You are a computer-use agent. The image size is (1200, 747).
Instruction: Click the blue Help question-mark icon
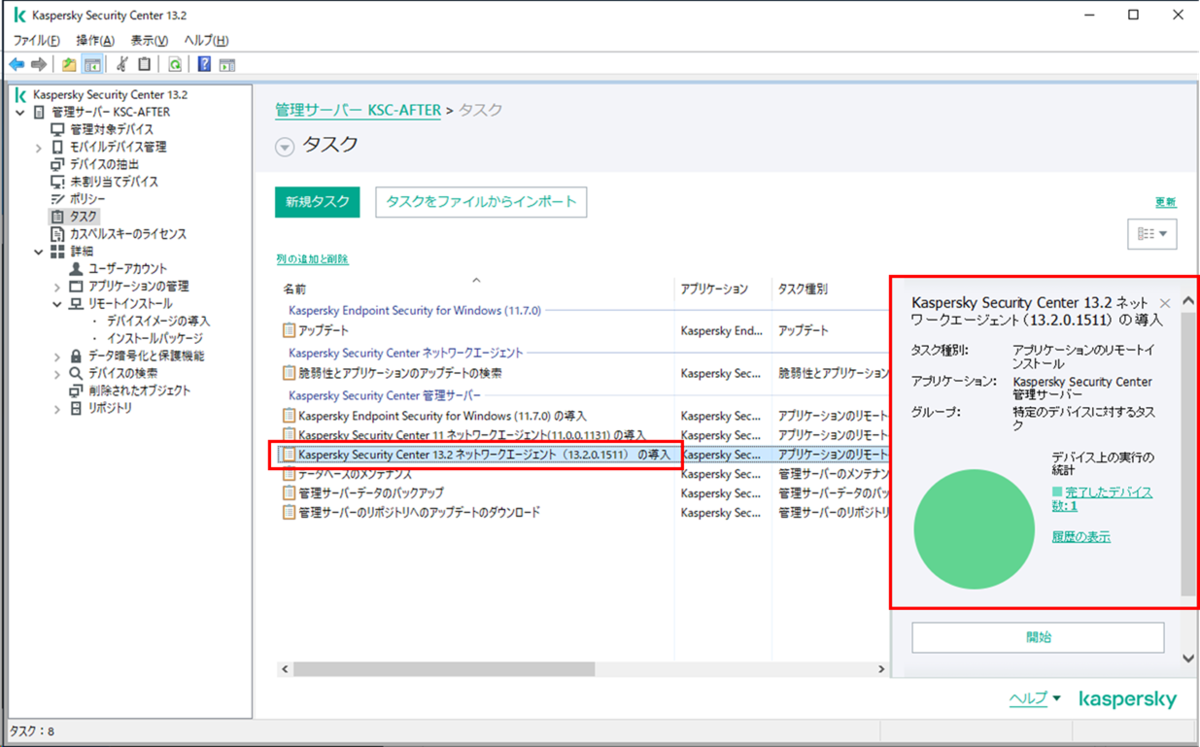(x=204, y=64)
